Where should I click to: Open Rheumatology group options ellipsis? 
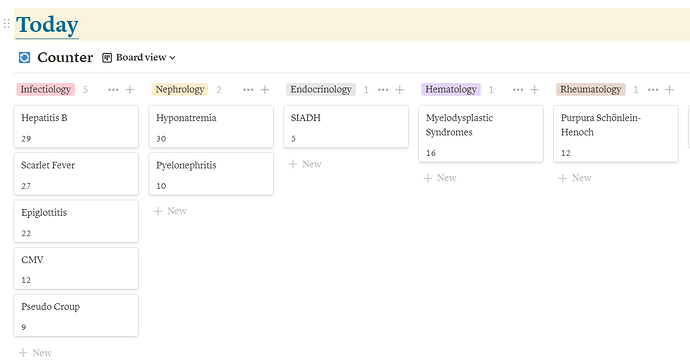point(653,90)
